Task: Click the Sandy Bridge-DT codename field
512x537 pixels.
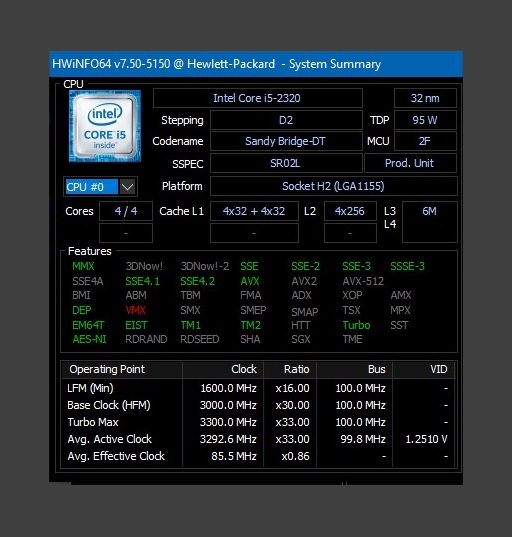Action: coord(286,141)
